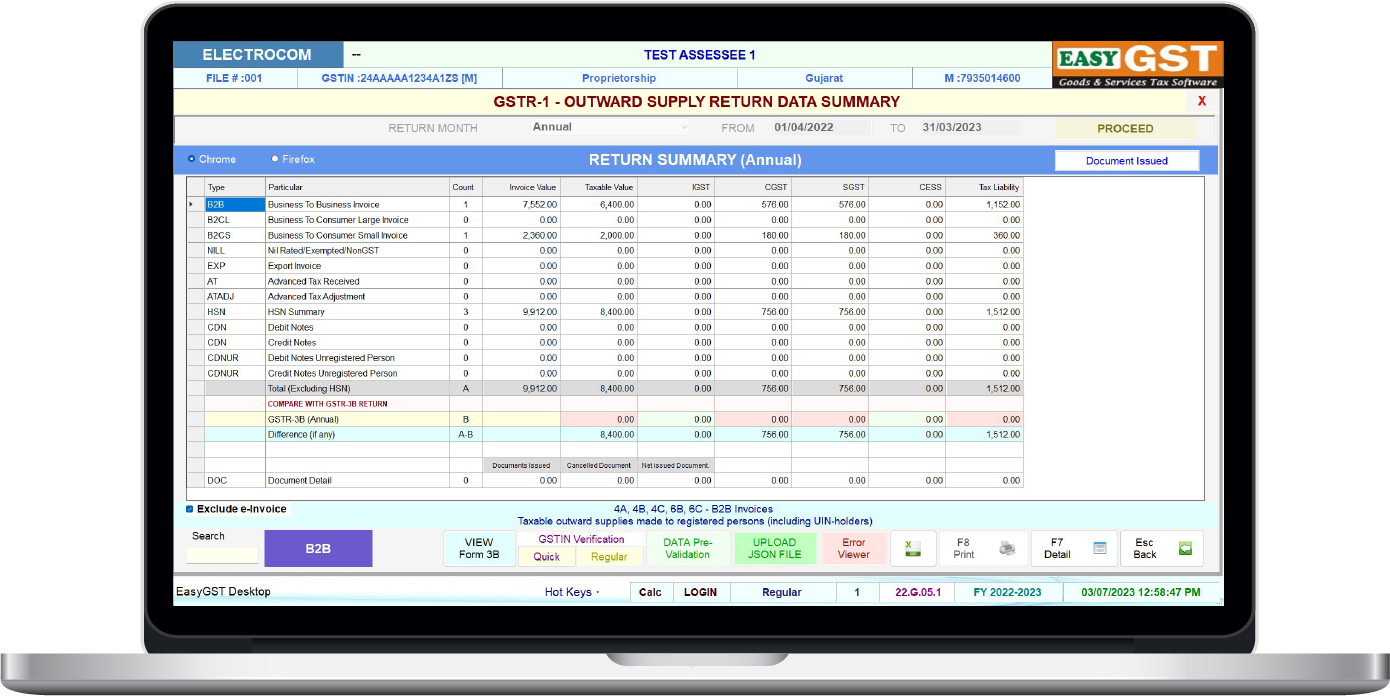Click the Excel export icon

[912, 549]
